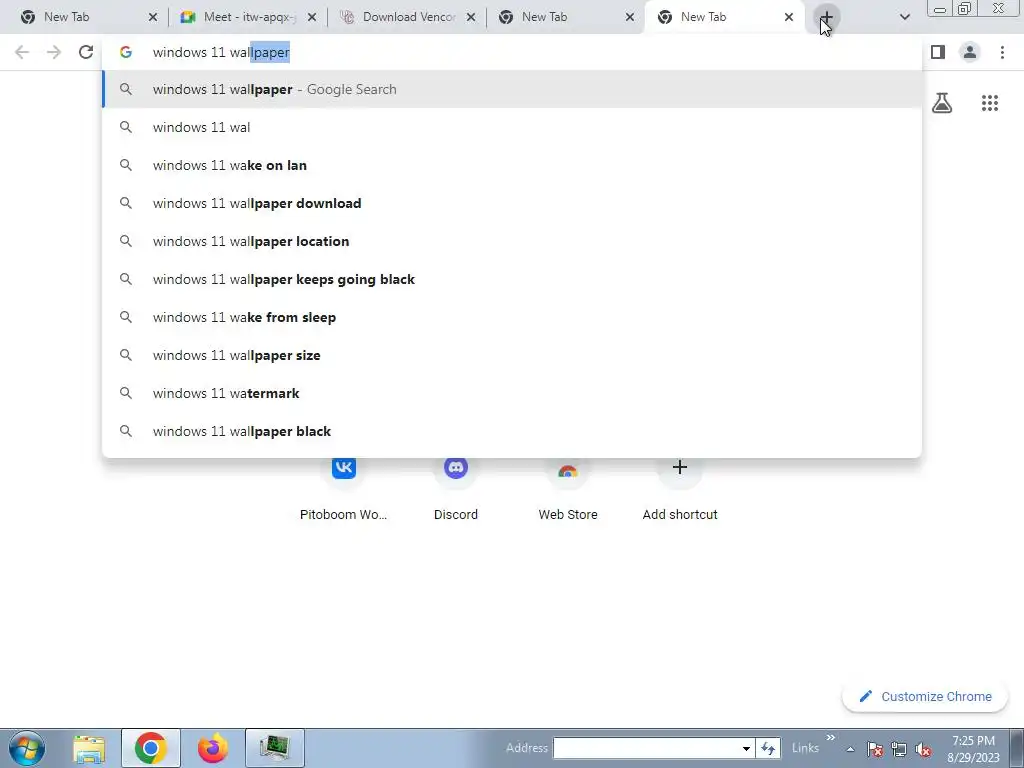This screenshot has width=1024, height=768.
Task: Select suggestion windows 11 wal
Action: (512, 127)
